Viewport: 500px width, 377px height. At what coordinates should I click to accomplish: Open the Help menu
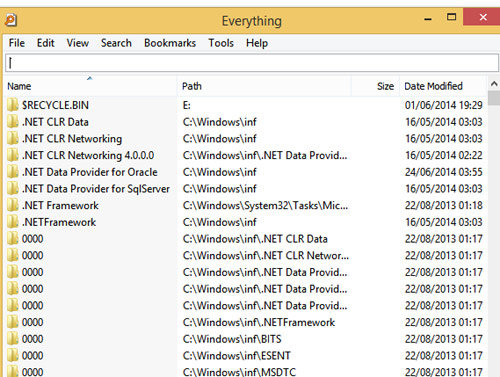pos(257,43)
